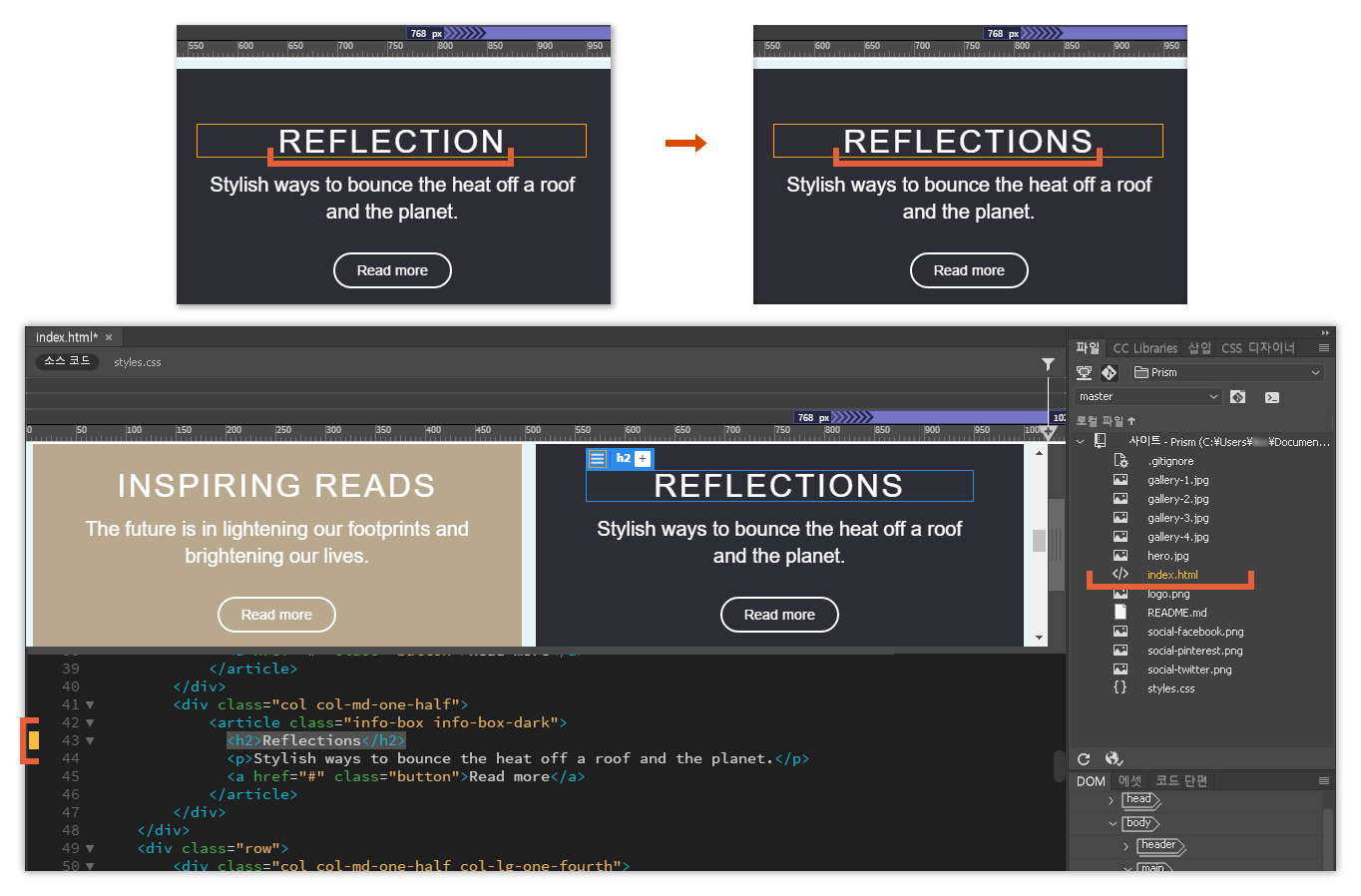The width and height of the screenshot is (1361, 896).
Task: Click Read more under Inspiring Reads in the live view
Action: (x=276, y=615)
